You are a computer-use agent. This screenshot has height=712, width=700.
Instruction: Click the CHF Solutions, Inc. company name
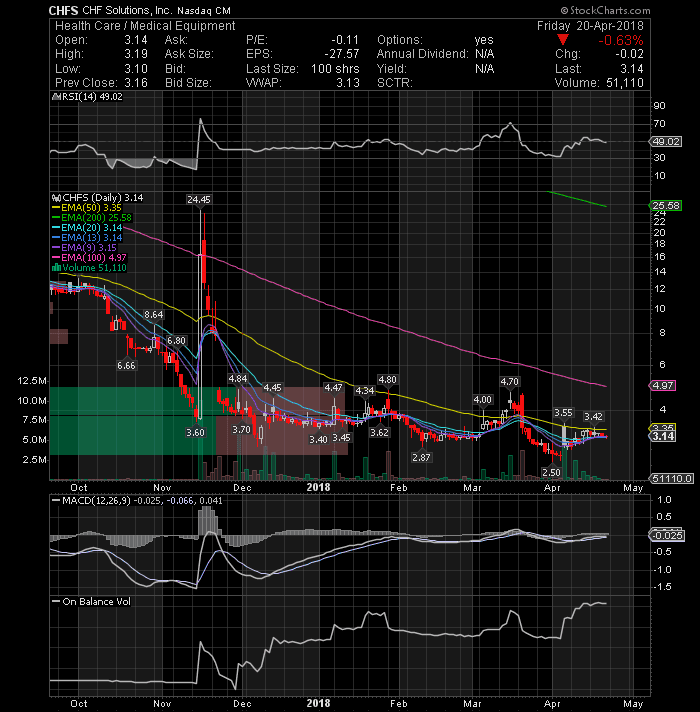[128, 10]
